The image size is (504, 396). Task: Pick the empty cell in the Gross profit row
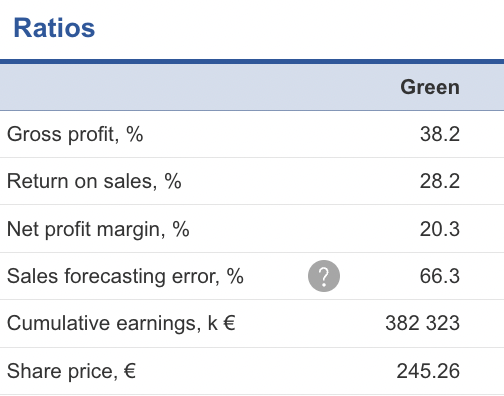click(x=324, y=134)
